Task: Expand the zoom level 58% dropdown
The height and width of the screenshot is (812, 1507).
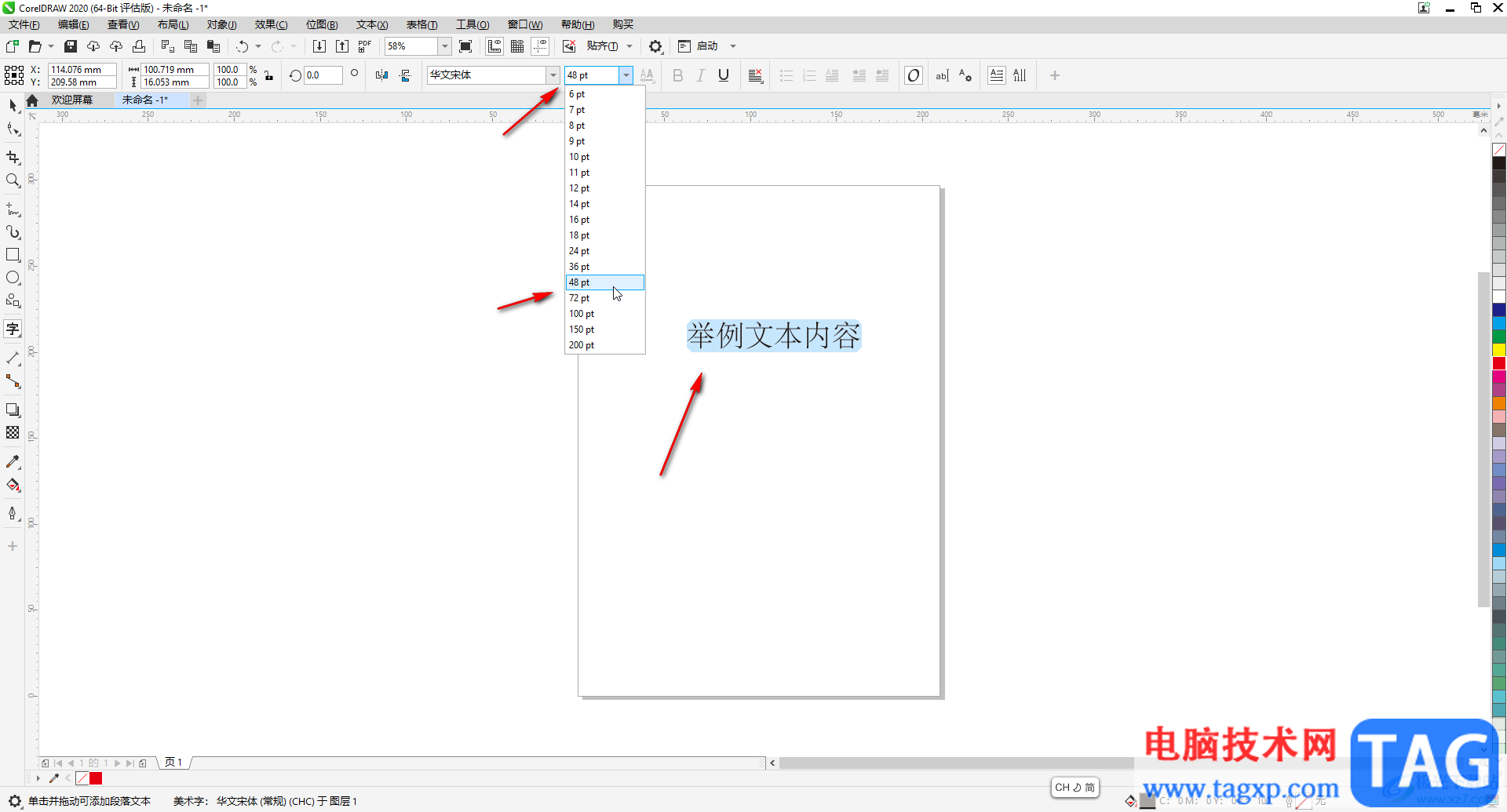Action: [x=444, y=46]
